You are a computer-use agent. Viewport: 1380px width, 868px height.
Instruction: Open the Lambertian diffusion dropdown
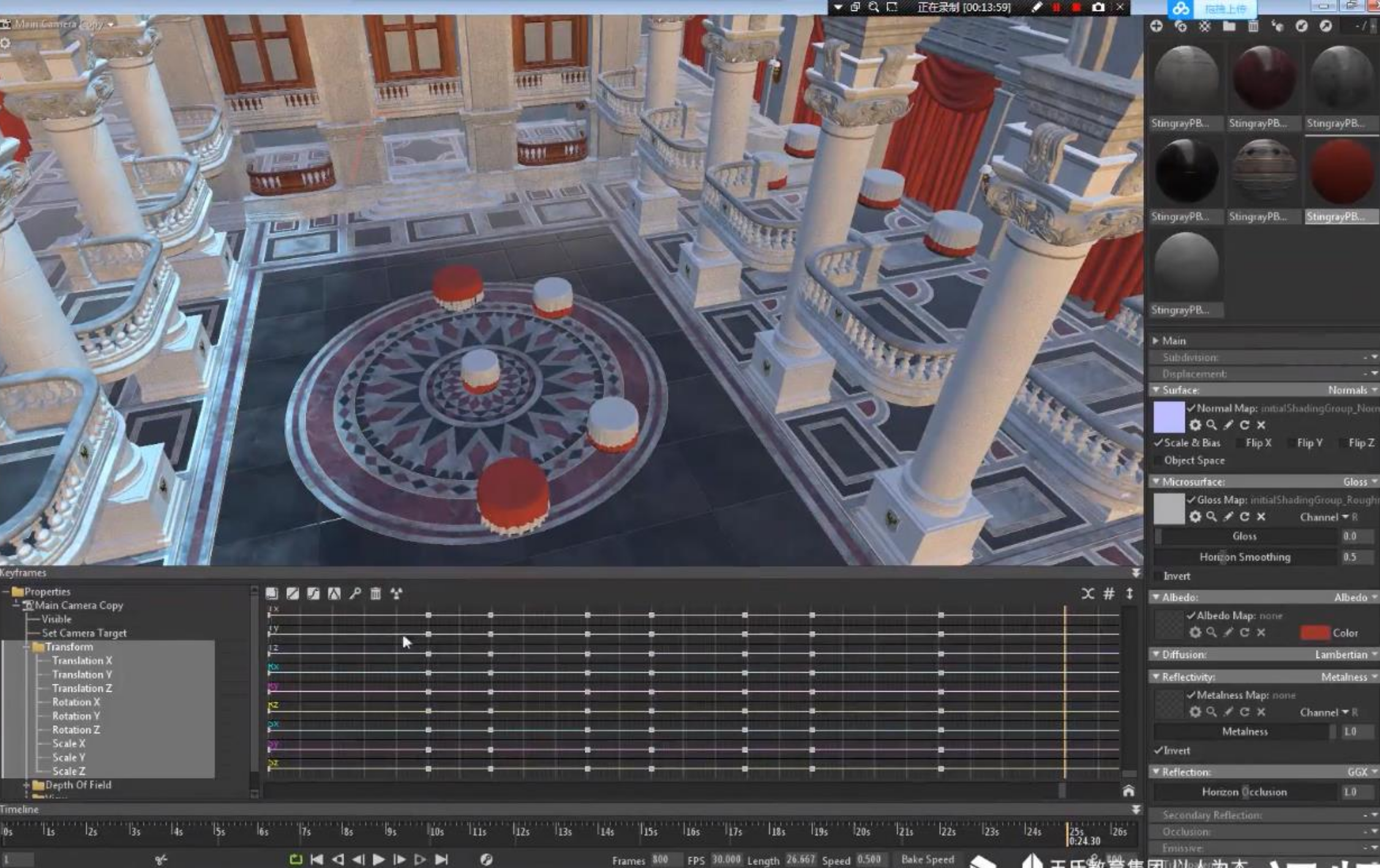[1344, 654]
